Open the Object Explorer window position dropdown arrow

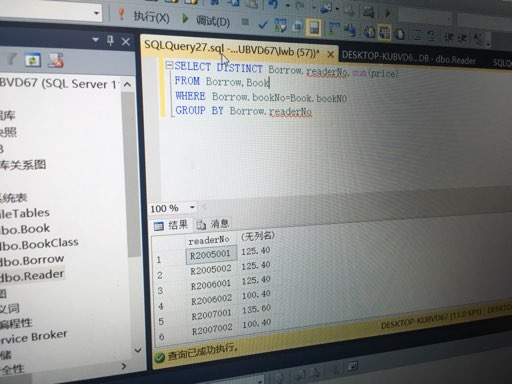[x=95, y=40]
